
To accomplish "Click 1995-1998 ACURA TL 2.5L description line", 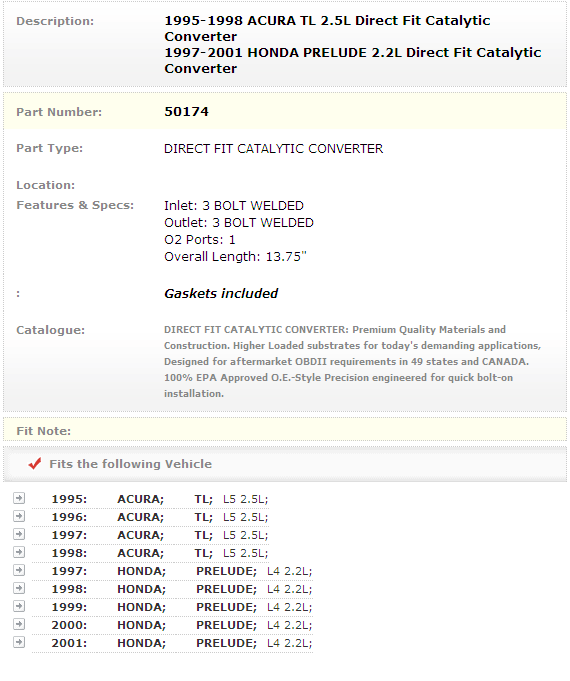I will 328,28.
